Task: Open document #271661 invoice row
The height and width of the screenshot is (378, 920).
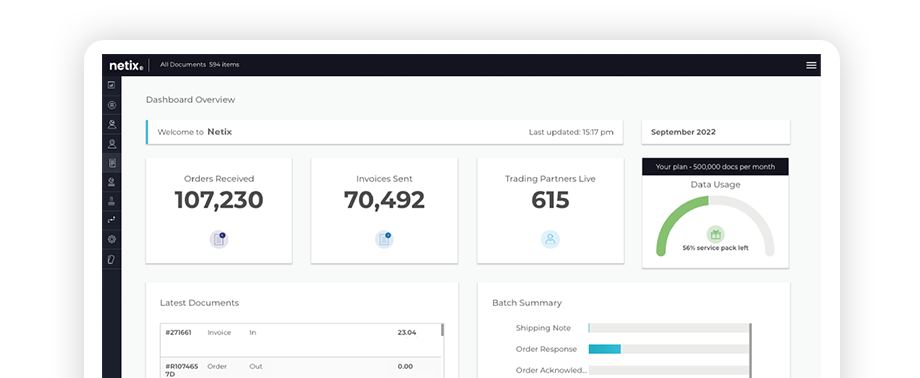Action: [x=300, y=340]
